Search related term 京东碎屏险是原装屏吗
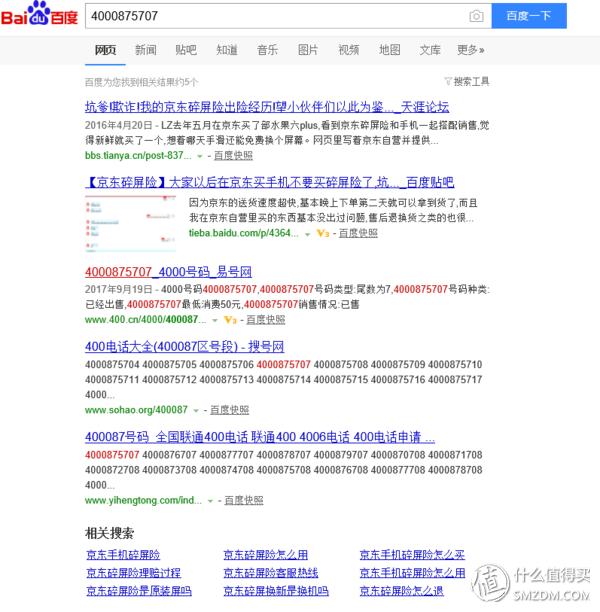This screenshot has width=600, height=612. [139, 591]
